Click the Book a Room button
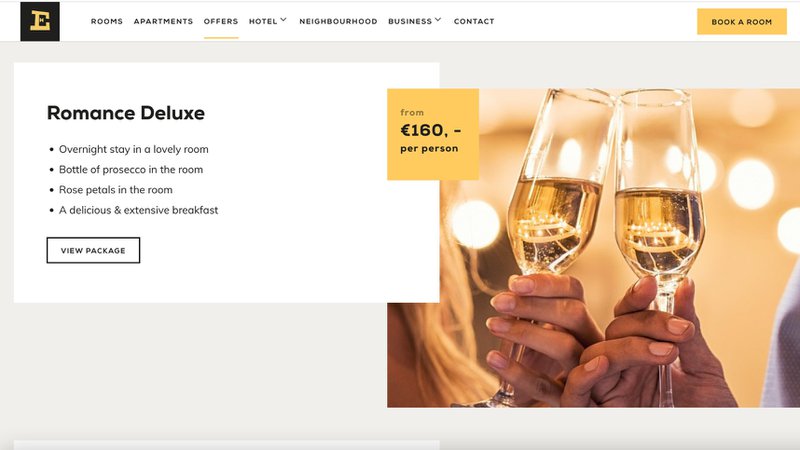The width and height of the screenshot is (800, 450). coord(742,22)
